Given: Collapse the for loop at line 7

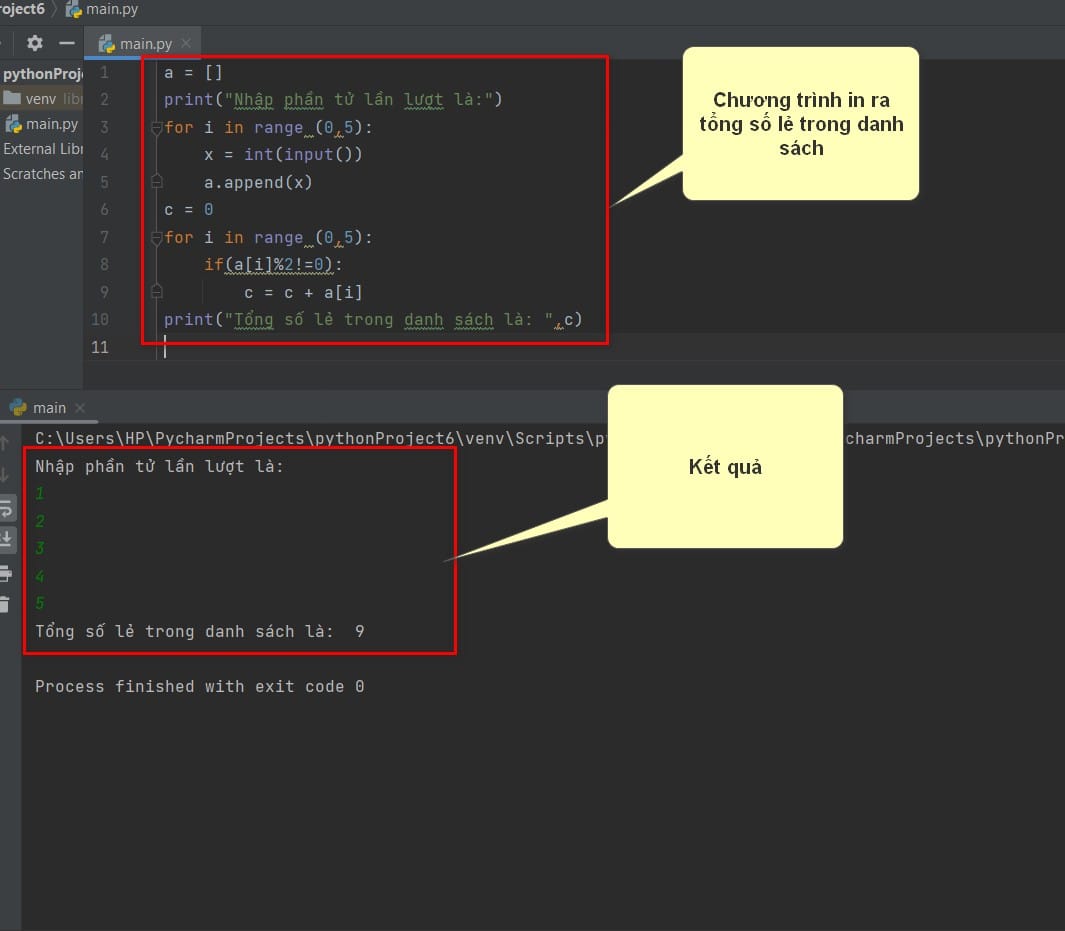Looking at the screenshot, I should [x=156, y=238].
